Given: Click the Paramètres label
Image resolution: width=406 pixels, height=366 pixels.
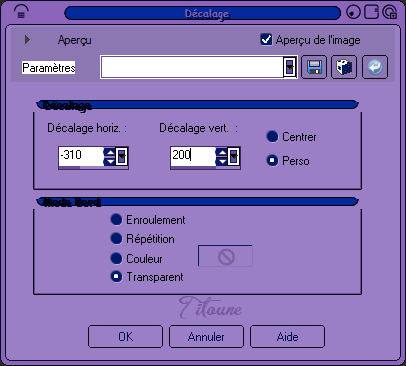Looking at the screenshot, I should click(49, 67).
